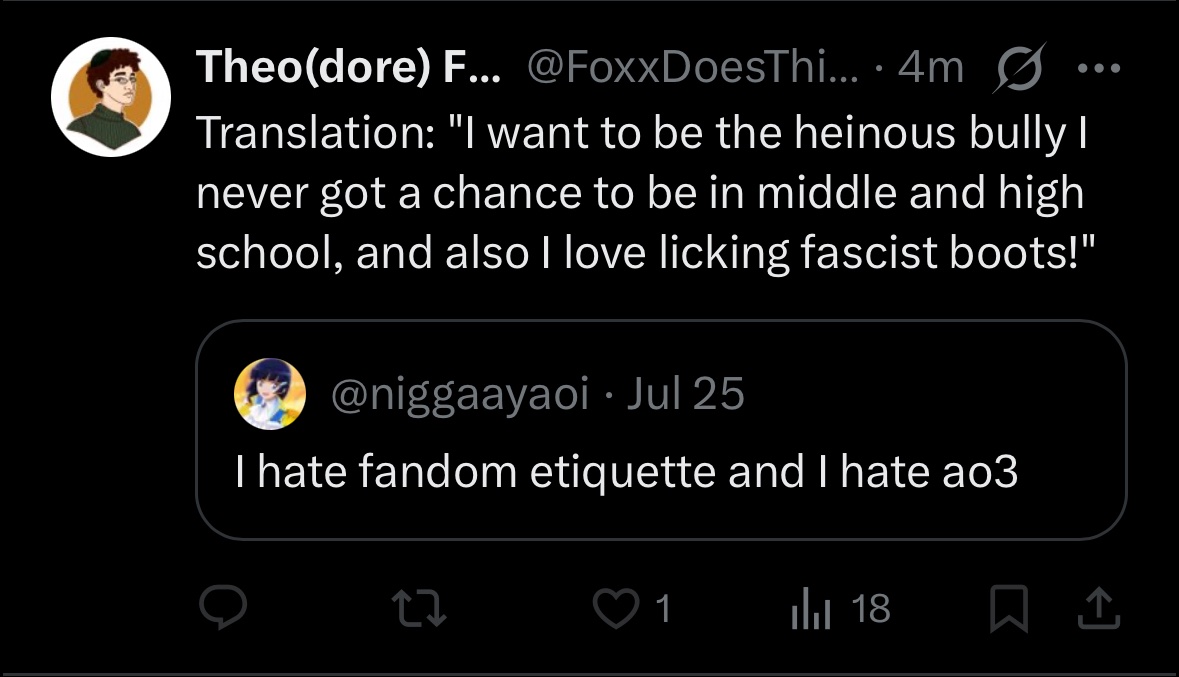This screenshot has width=1179, height=677.
Task: Open the Grok slashed-circle icon
Action: (x=1020, y=68)
